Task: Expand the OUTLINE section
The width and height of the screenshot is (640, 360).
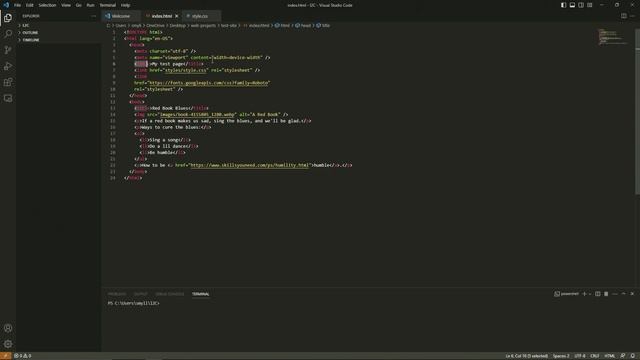Action: (58, 33)
